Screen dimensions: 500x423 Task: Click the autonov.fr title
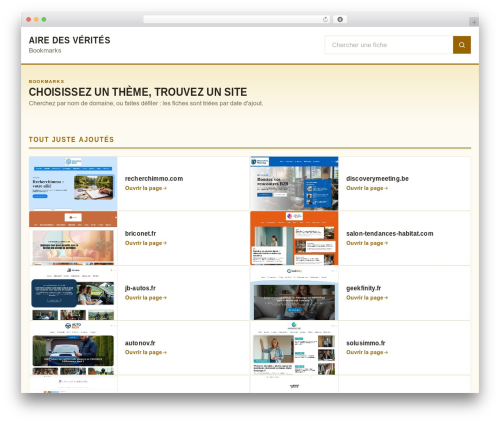tap(140, 343)
